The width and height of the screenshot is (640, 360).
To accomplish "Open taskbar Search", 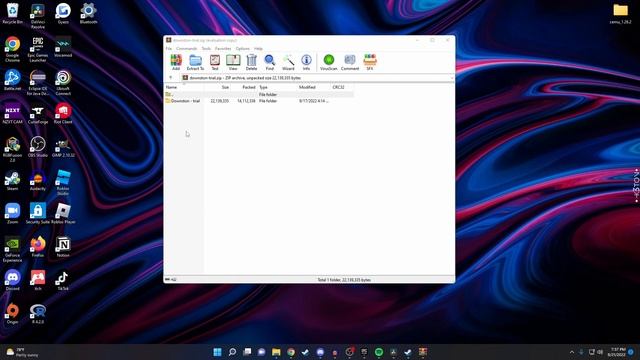I will (232, 352).
